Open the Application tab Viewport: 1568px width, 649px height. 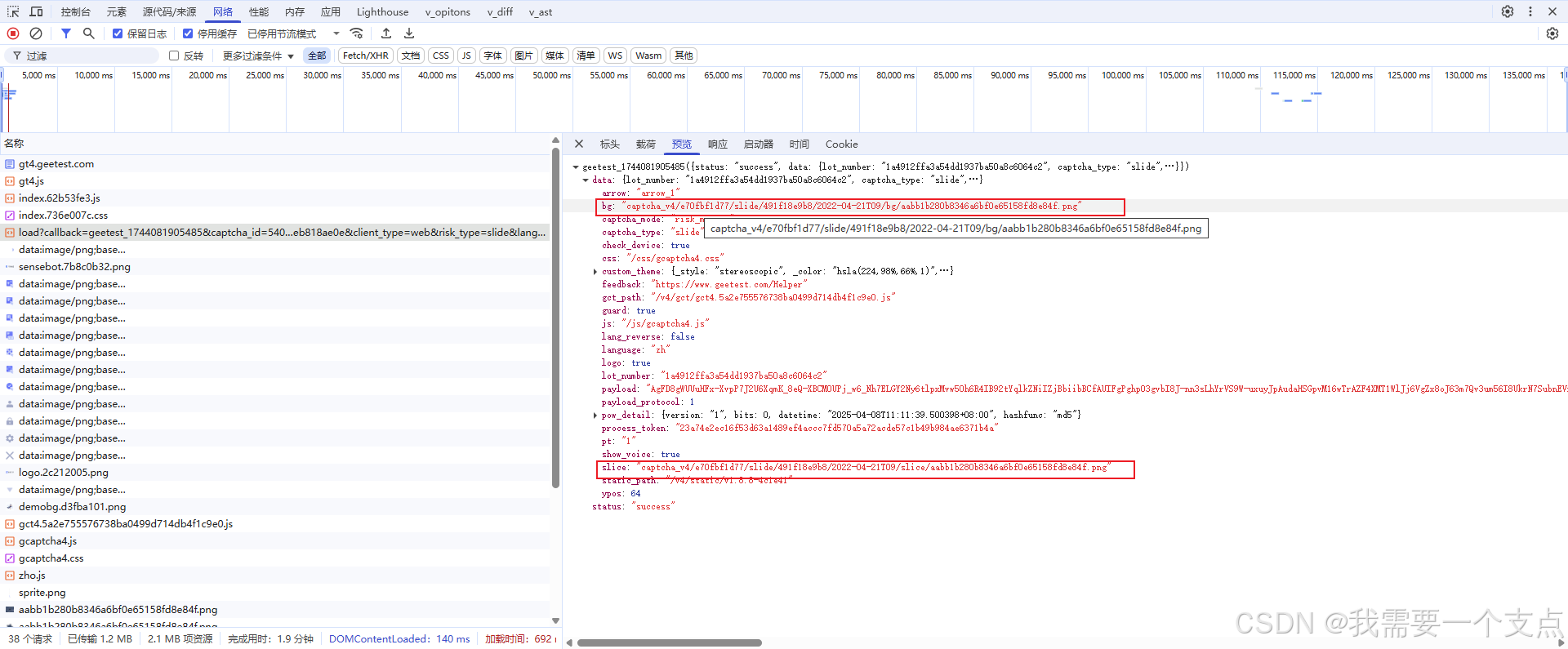tap(331, 11)
